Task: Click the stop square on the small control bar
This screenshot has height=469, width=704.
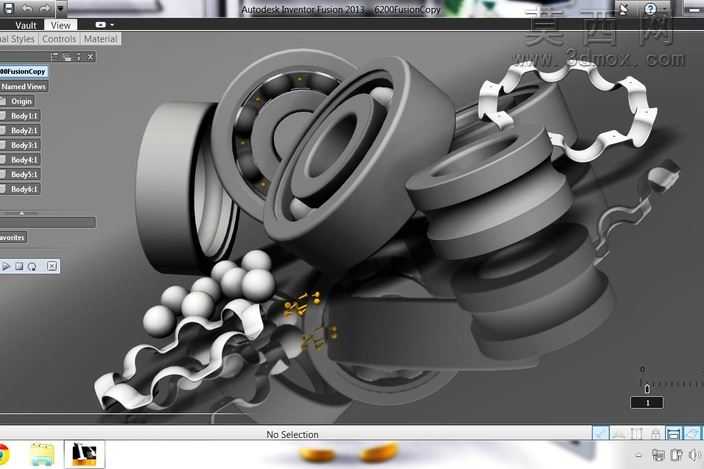Action: (19, 267)
